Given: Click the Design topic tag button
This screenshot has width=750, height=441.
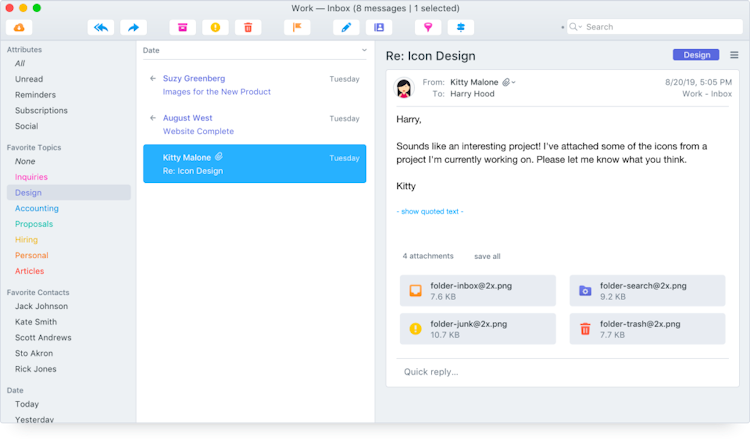Looking at the screenshot, I should pyautogui.click(x=696, y=55).
